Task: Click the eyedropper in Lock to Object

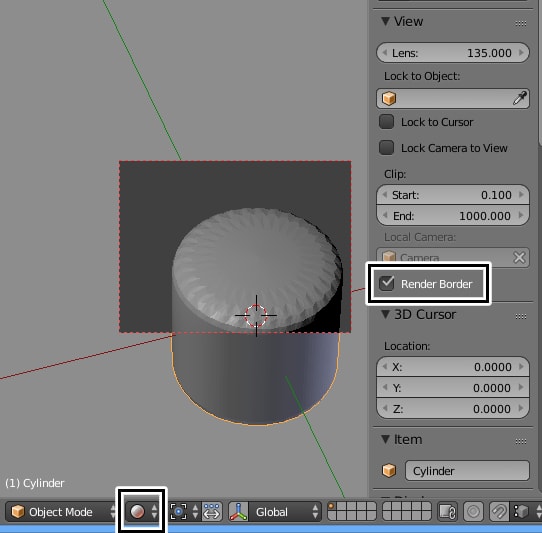Action: pyautogui.click(x=520, y=98)
